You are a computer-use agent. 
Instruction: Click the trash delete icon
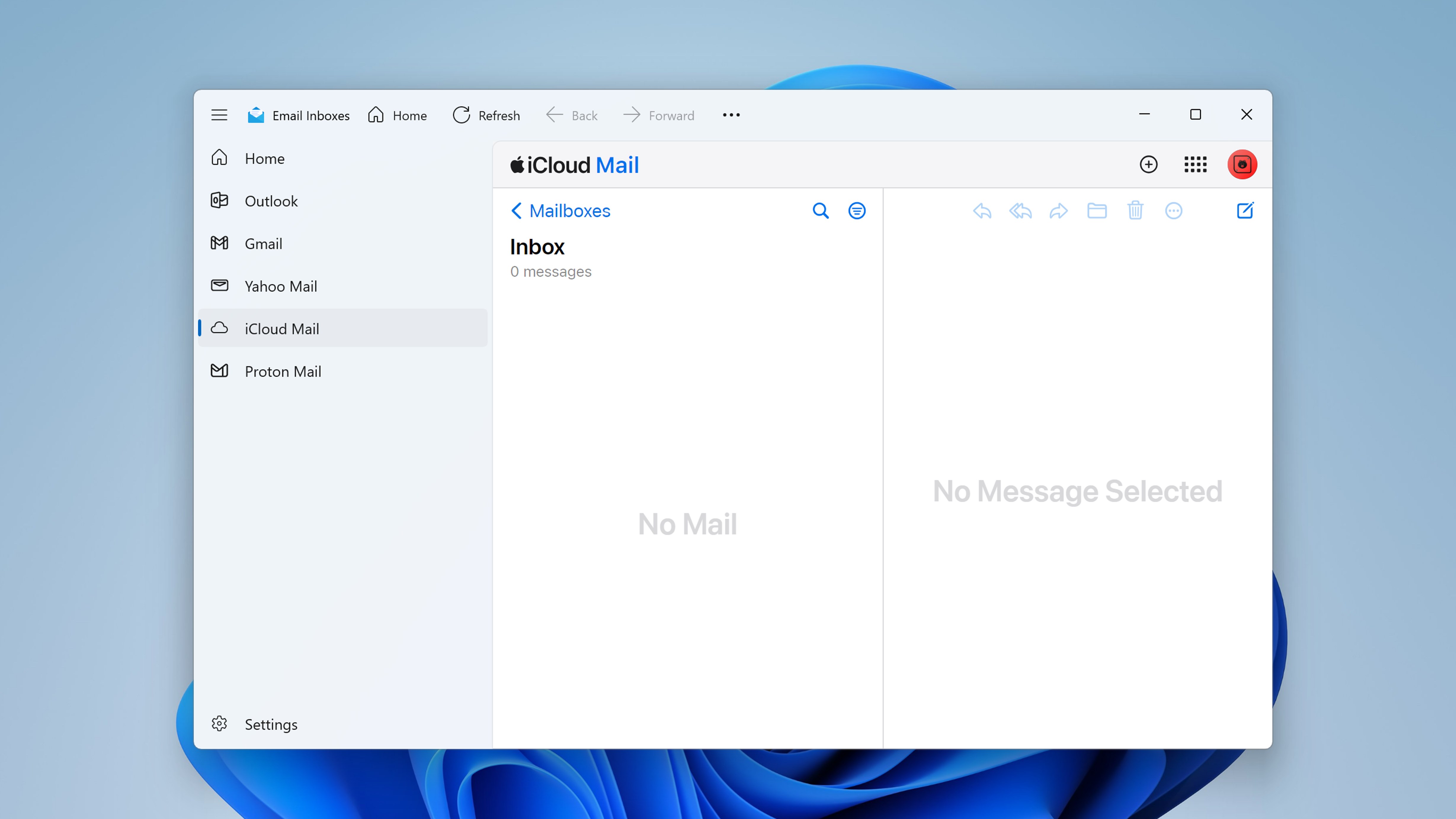(x=1135, y=211)
